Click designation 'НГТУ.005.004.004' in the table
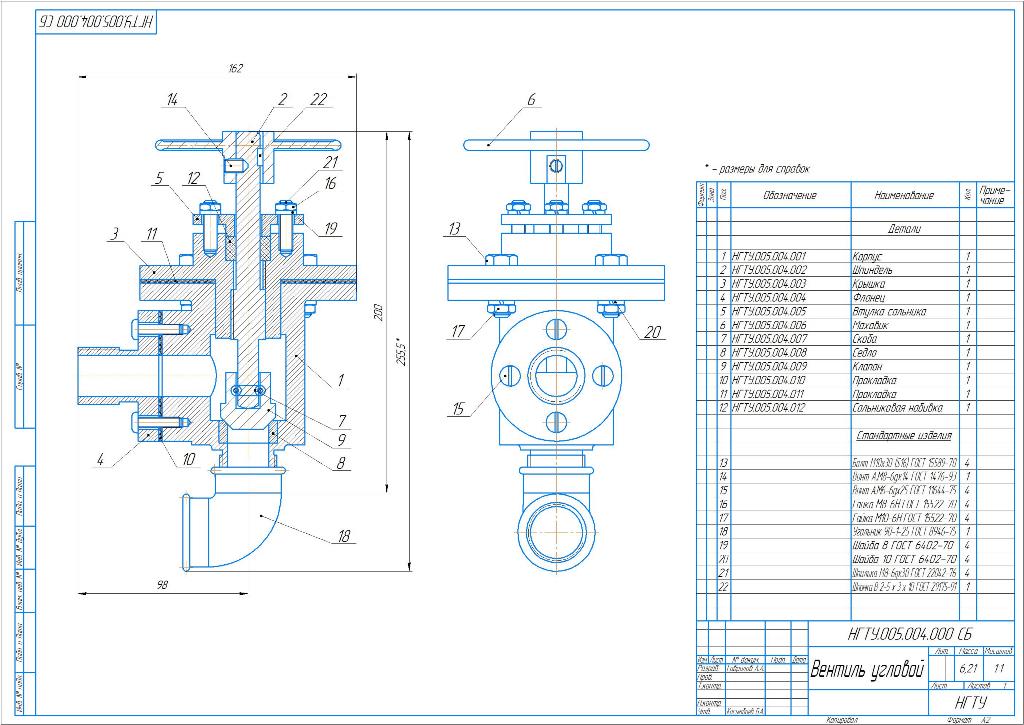This screenshot has width=1024, height=725. [x=769, y=298]
